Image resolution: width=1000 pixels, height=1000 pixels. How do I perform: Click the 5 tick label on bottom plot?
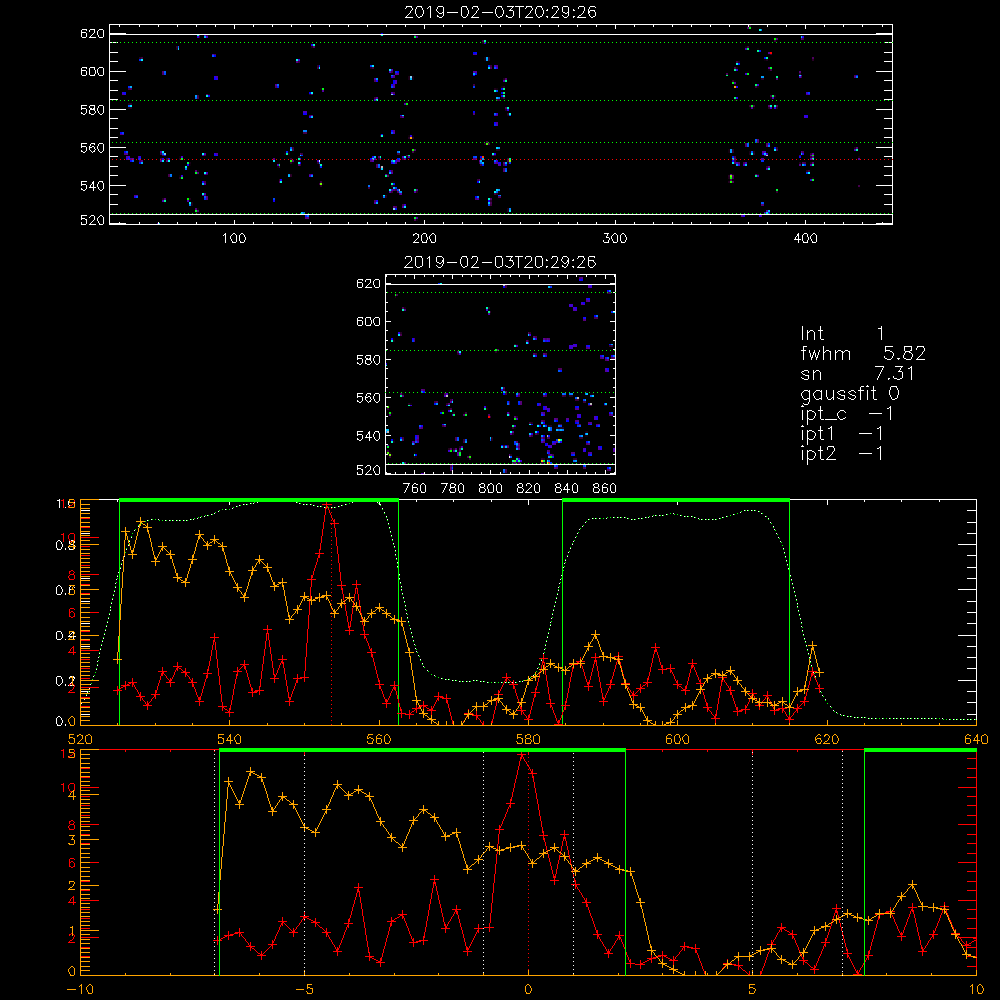point(753,989)
